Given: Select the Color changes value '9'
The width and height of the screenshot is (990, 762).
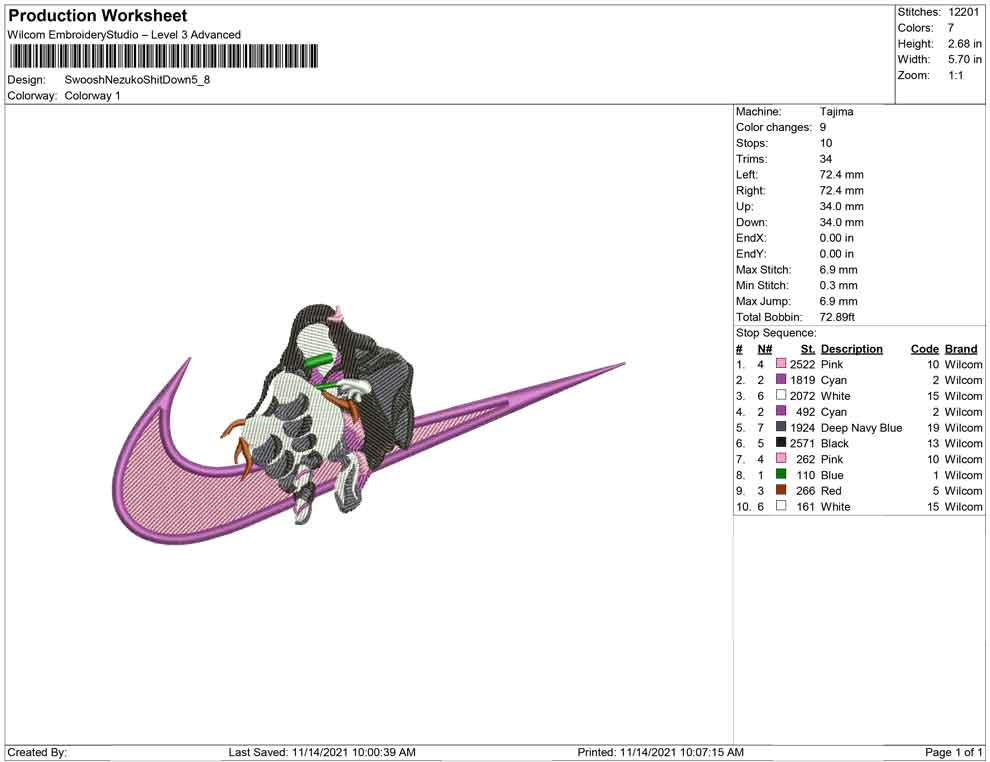Looking at the screenshot, I should coord(823,128).
